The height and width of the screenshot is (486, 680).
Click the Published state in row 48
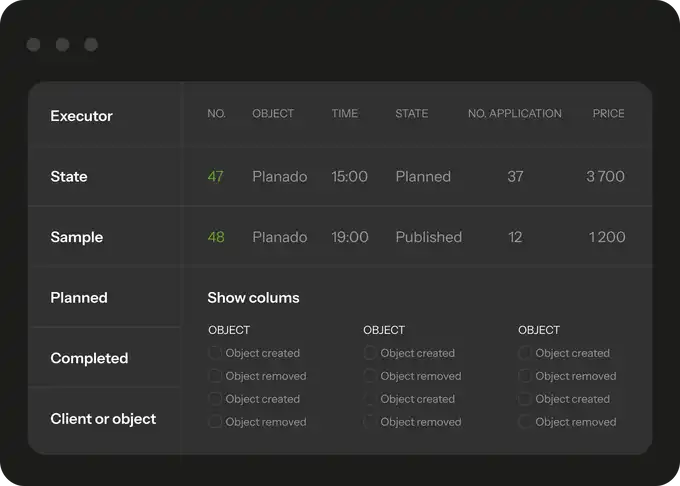click(x=428, y=237)
